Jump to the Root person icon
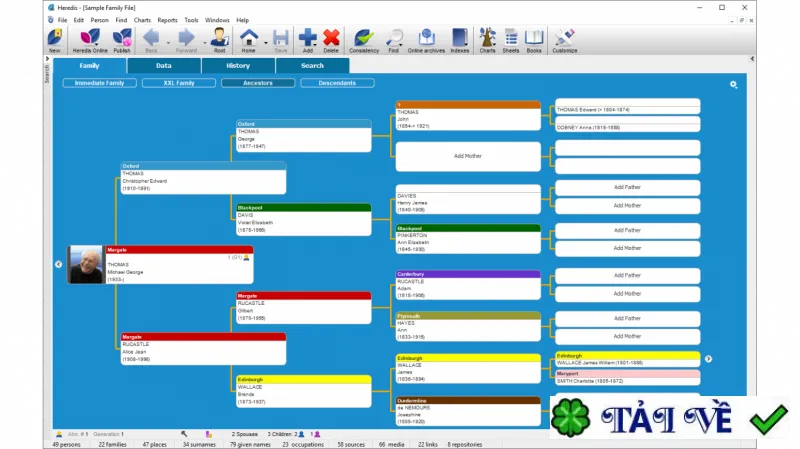This screenshot has height=449, width=800. [x=219, y=41]
